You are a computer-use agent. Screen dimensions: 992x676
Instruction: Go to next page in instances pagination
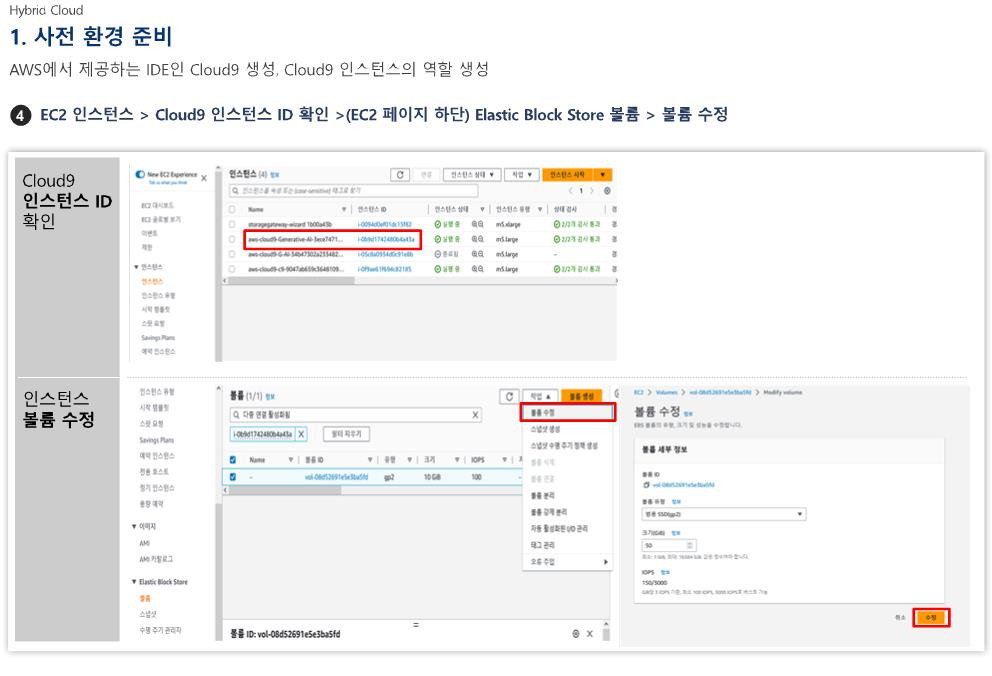592,190
